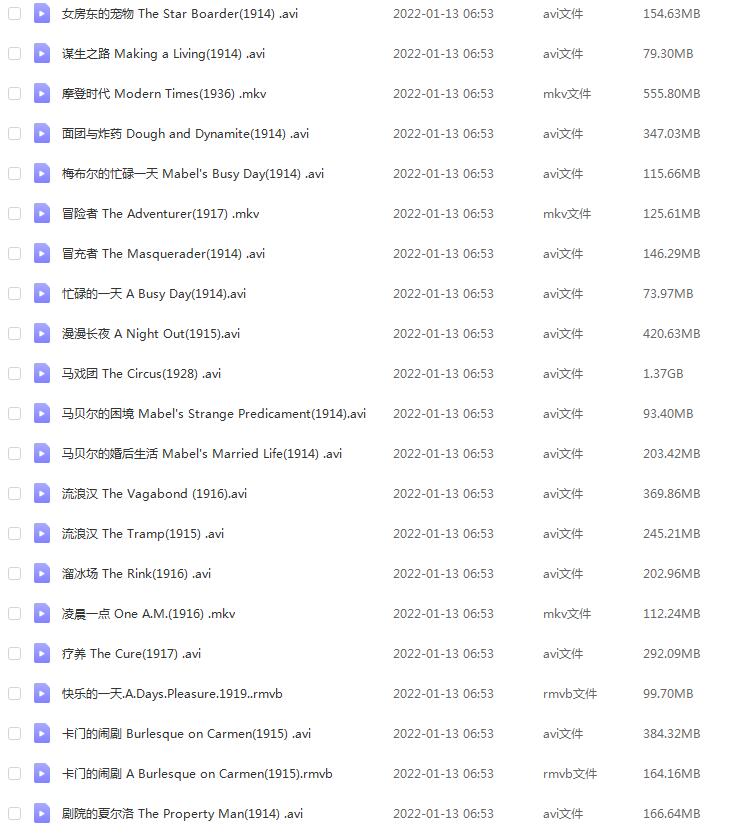730x836 pixels.
Task: Select checkbox beside A Busy Day(1914).avi
Action: point(15,294)
